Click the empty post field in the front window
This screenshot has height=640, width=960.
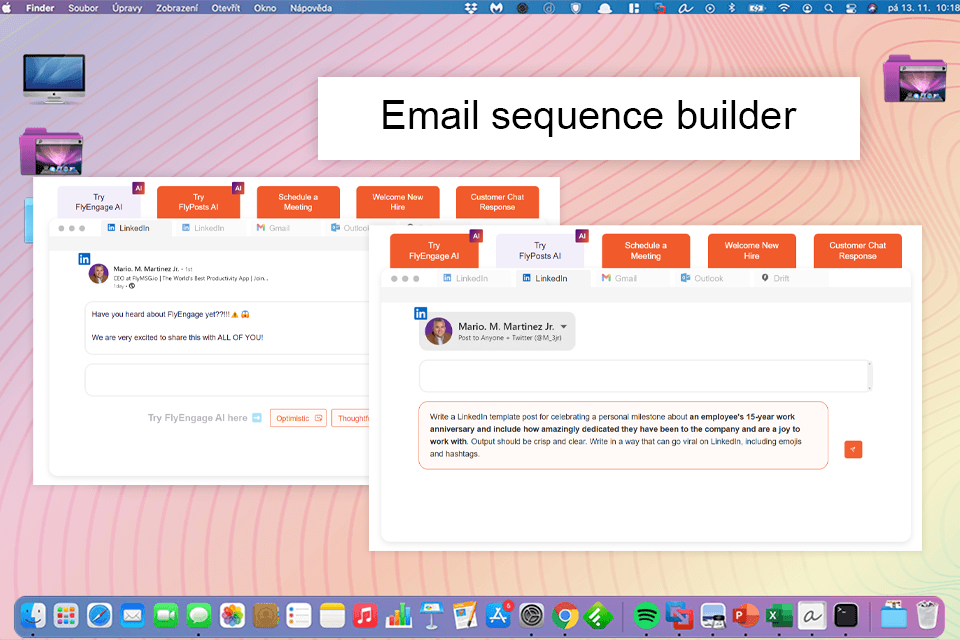click(x=645, y=376)
